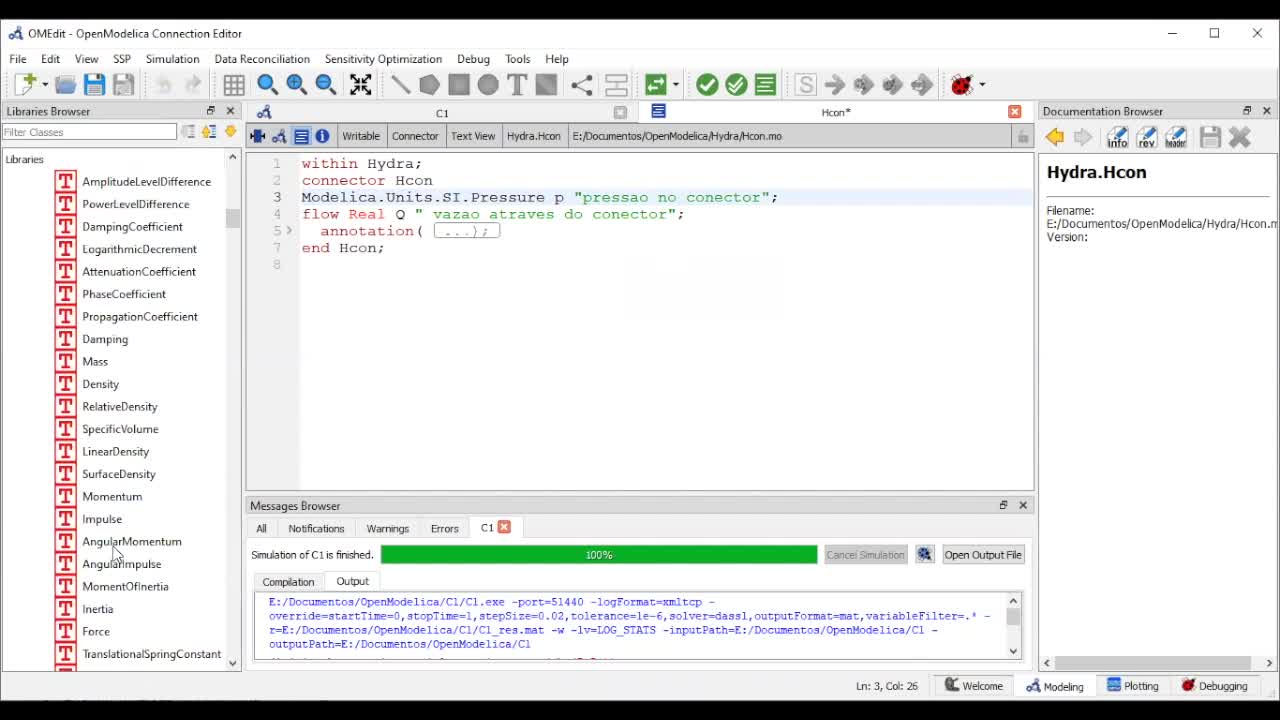Select the Text shape tool
1280x720 pixels.
(x=517, y=85)
